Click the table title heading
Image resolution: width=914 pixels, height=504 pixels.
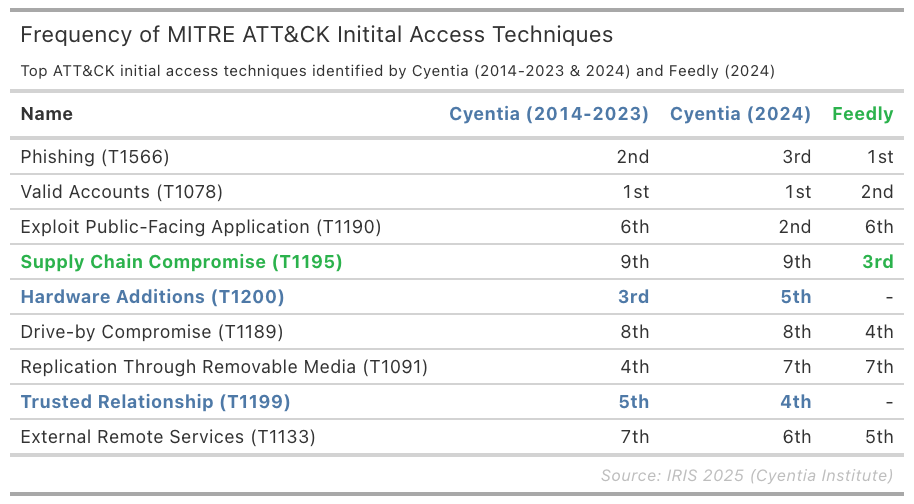(316, 35)
